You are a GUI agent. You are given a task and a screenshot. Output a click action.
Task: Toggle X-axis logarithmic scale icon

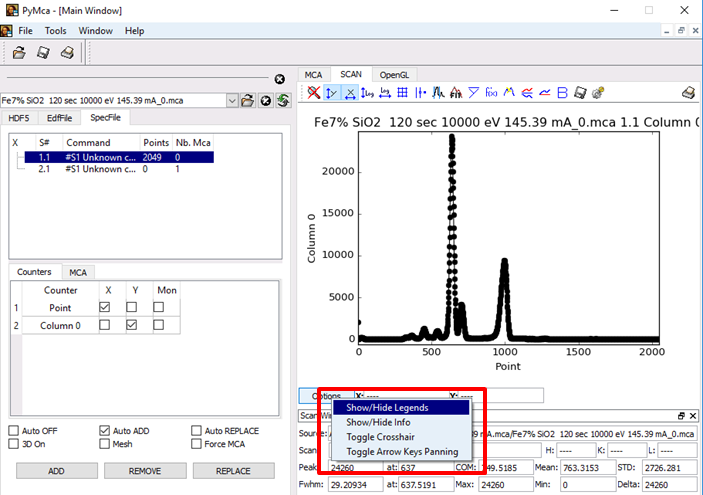click(x=385, y=93)
